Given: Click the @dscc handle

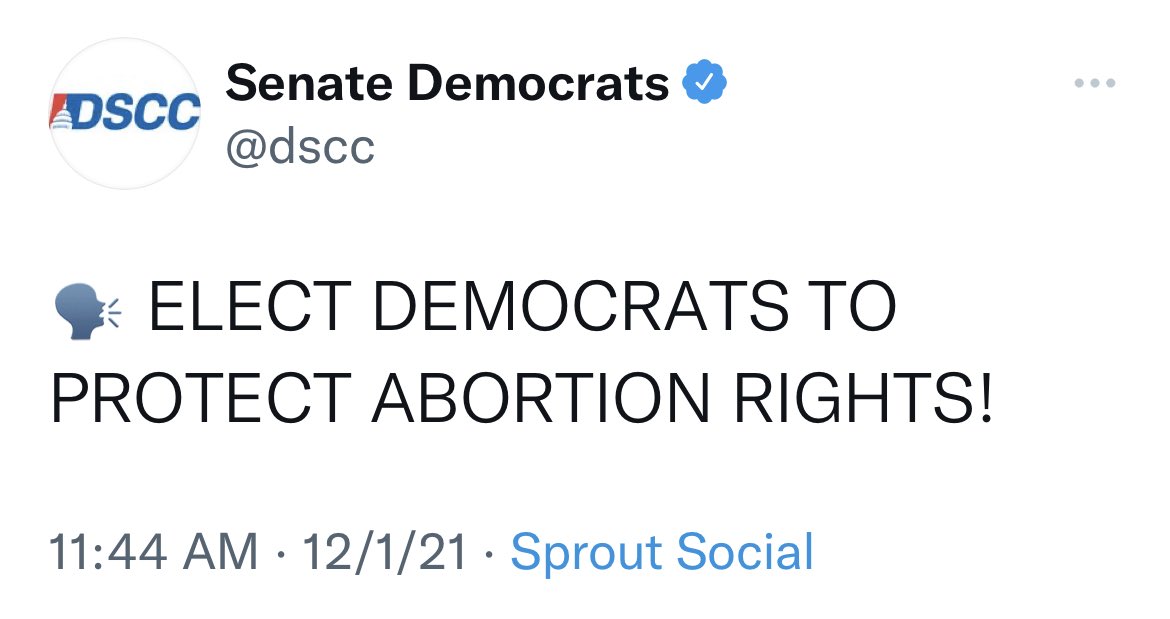Looking at the screenshot, I should (302, 147).
